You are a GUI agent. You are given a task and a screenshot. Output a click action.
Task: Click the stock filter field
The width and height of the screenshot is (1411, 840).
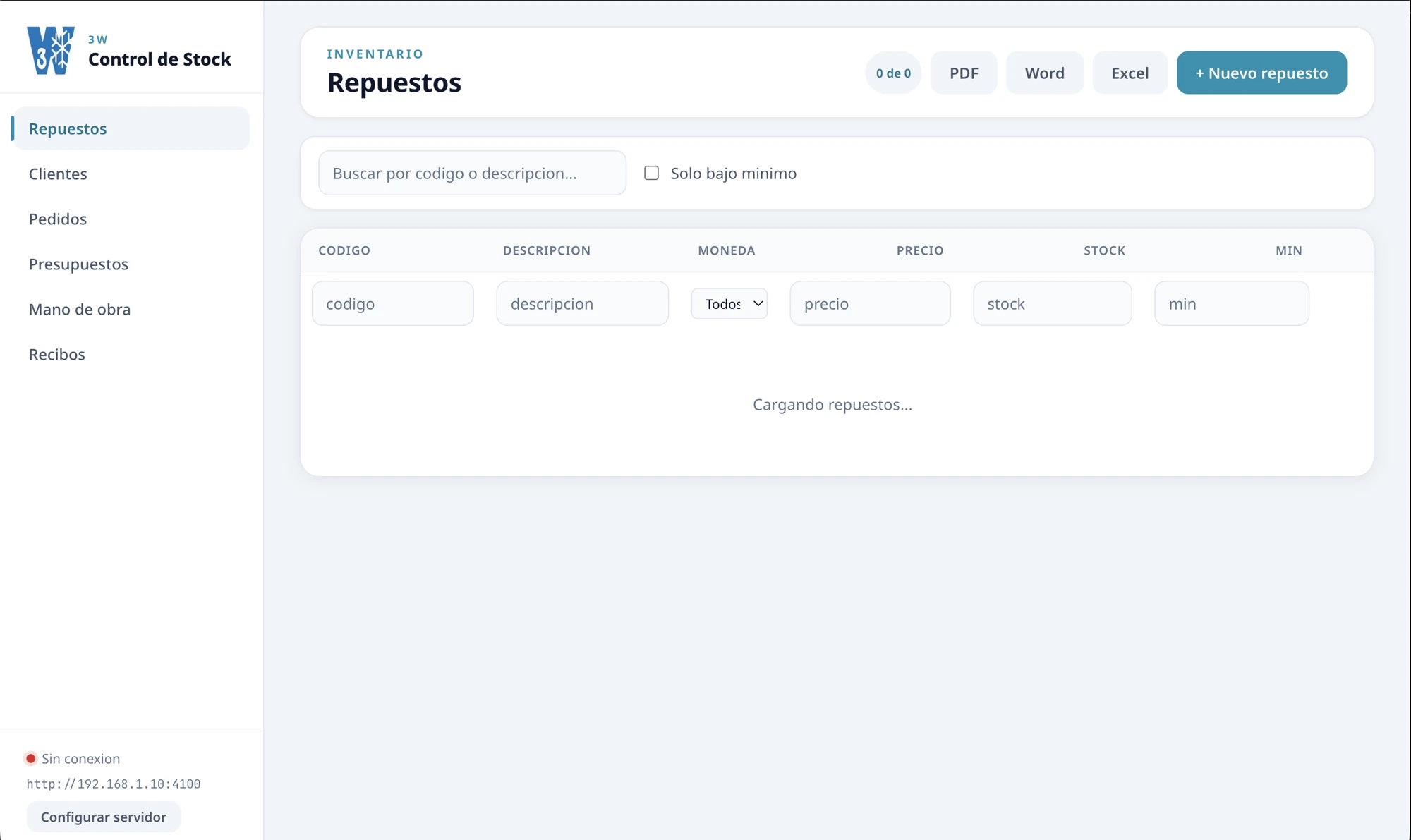point(1052,303)
